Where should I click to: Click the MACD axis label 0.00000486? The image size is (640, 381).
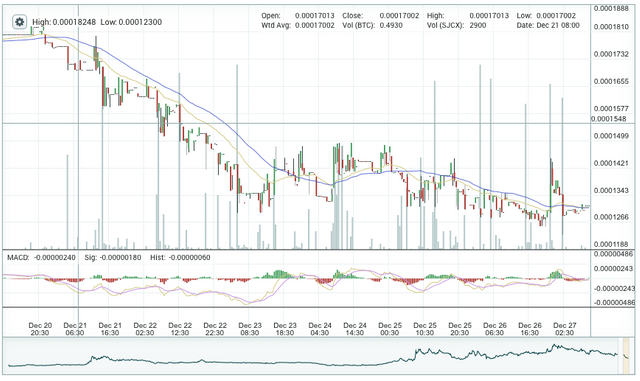click(613, 254)
